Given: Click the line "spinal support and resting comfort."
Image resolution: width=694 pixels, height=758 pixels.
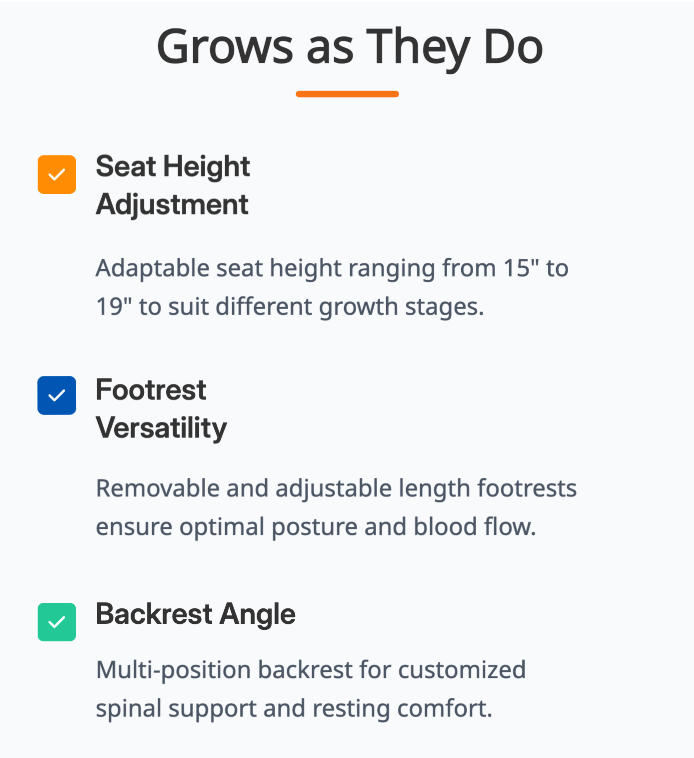Looking at the screenshot, I should point(294,709).
